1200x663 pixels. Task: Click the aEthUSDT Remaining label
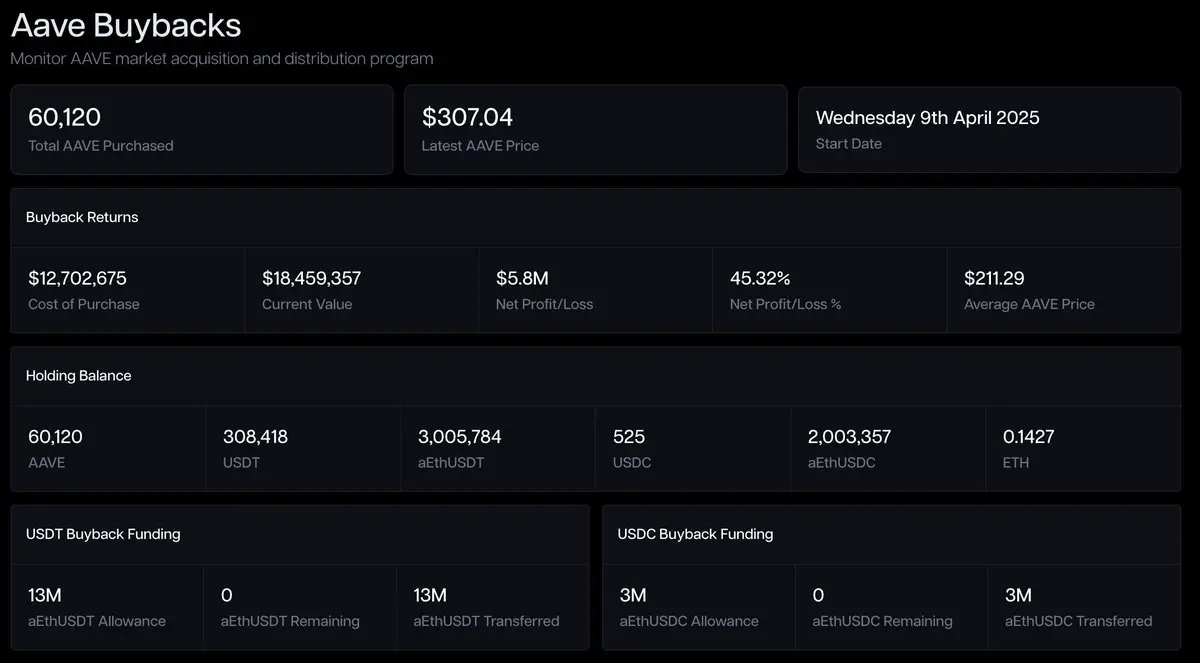(290, 621)
